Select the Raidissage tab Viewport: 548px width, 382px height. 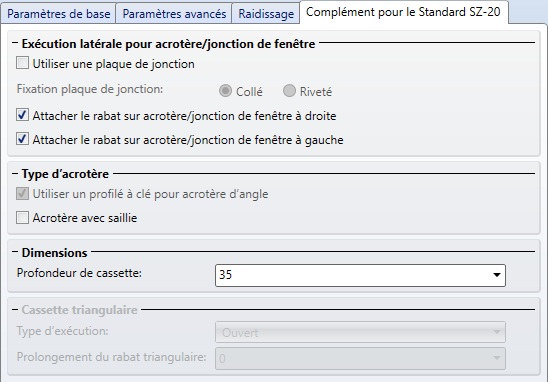(266, 14)
